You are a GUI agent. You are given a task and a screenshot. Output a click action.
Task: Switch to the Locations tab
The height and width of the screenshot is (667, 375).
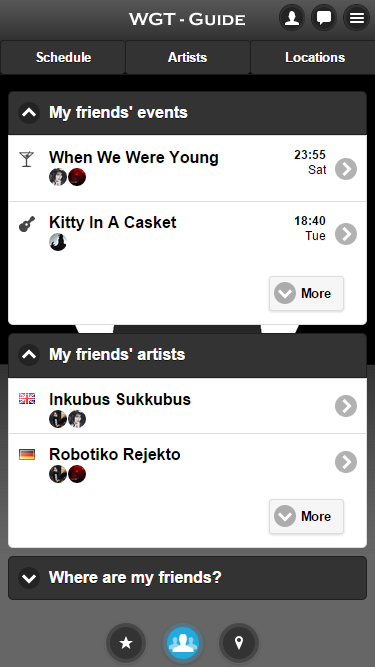(x=315, y=57)
